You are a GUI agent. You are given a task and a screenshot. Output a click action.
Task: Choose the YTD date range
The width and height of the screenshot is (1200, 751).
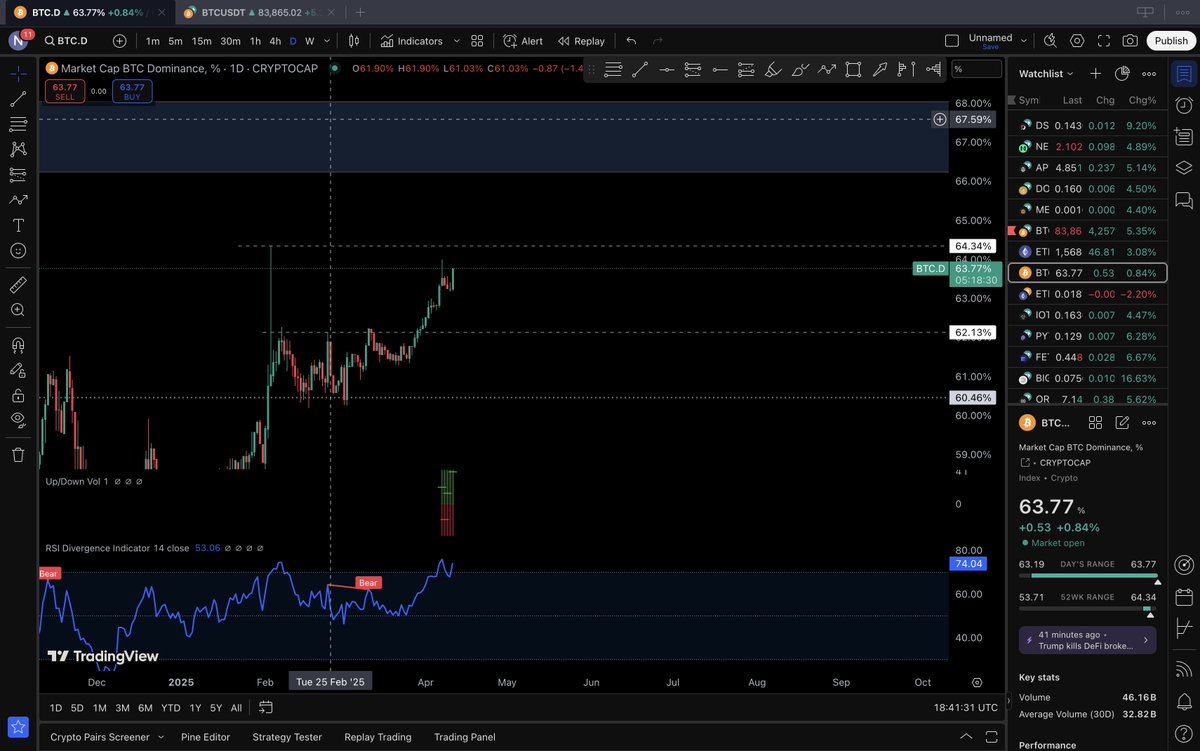pyautogui.click(x=170, y=708)
